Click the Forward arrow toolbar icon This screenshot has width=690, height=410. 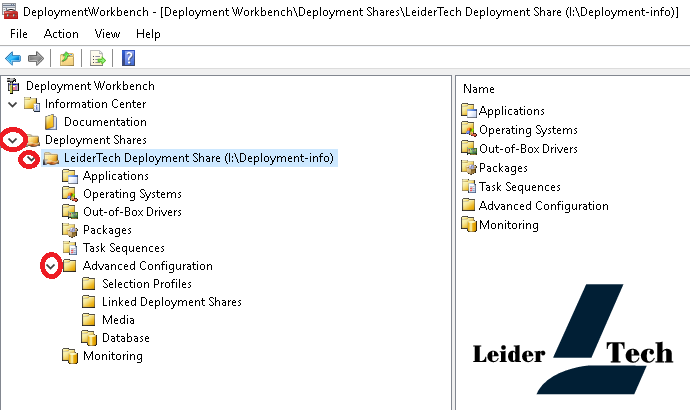pos(36,58)
